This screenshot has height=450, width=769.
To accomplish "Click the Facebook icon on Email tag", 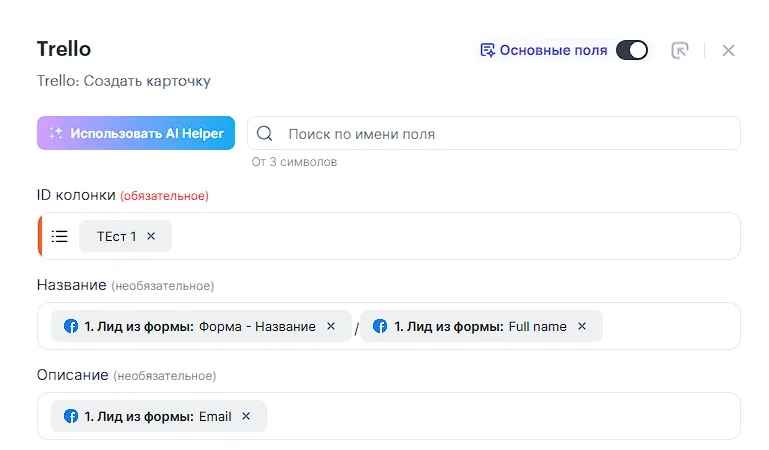I will 71,416.
